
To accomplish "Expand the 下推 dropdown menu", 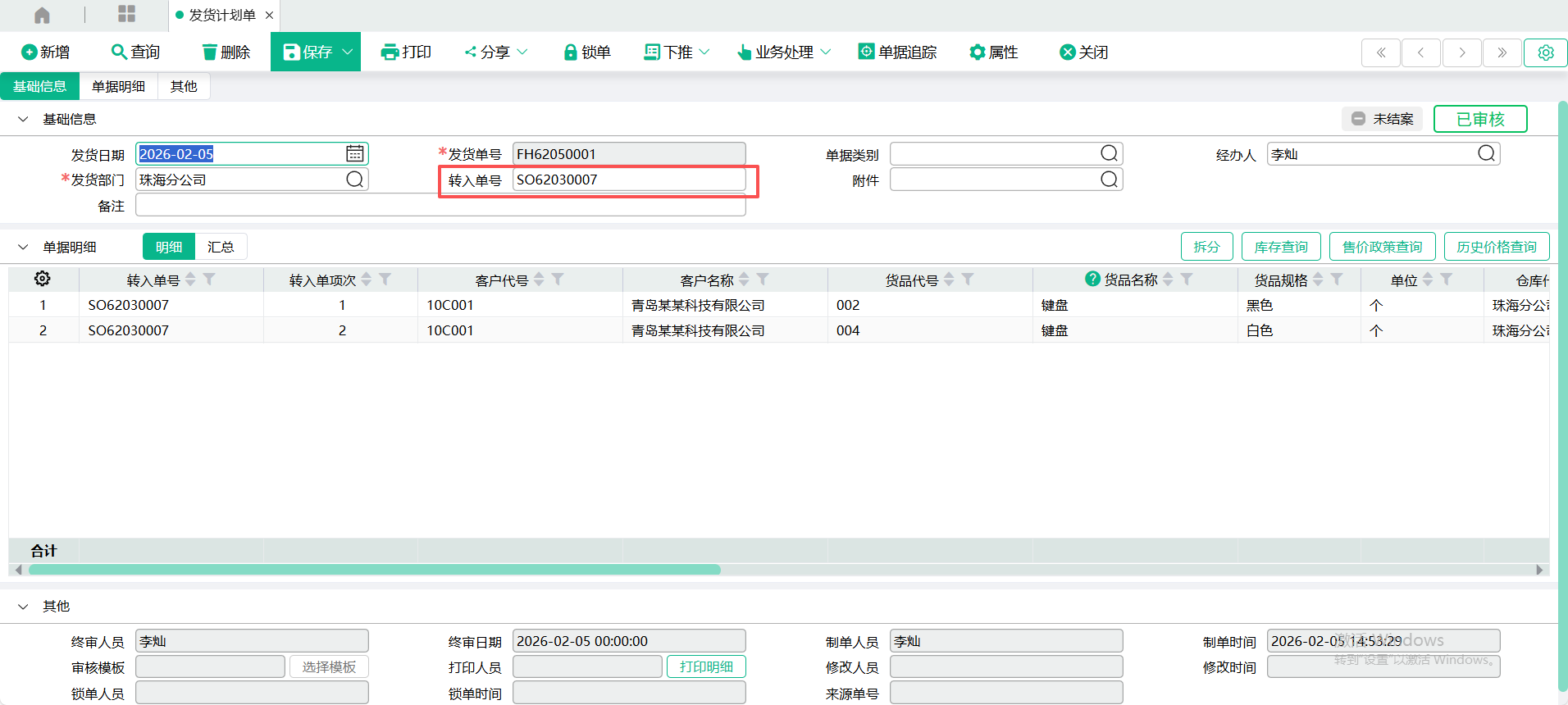I will [704, 52].
